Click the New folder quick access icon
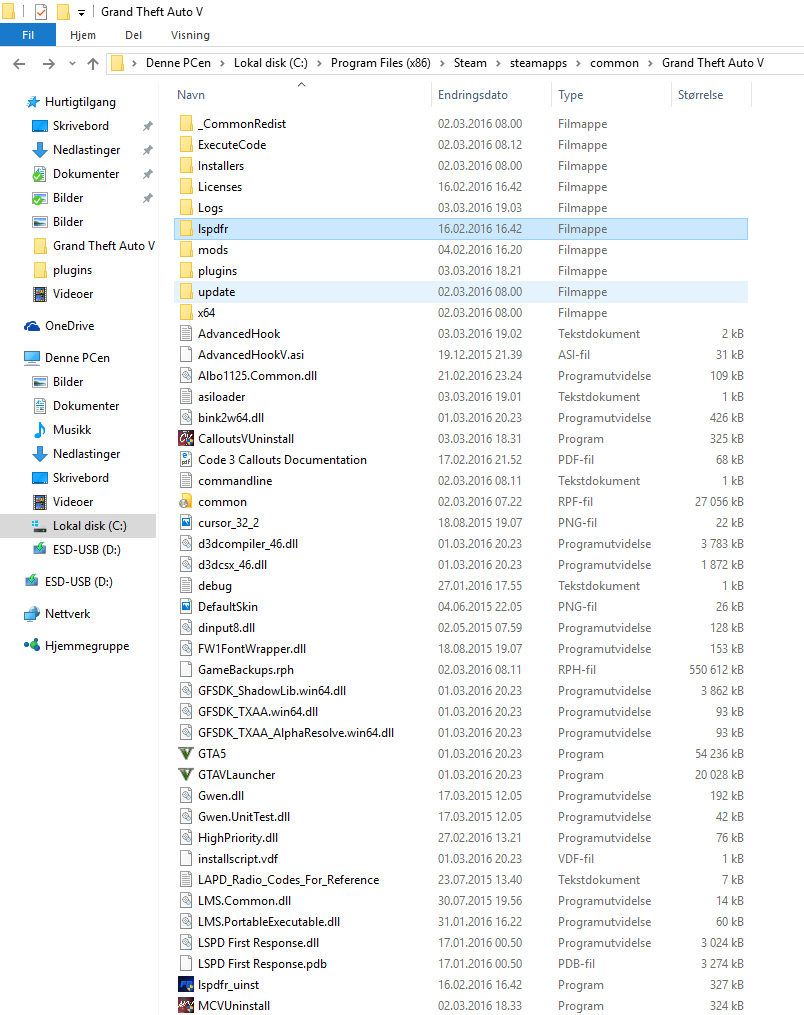Viewport: 804px width, 1015px height. (63, 12)
